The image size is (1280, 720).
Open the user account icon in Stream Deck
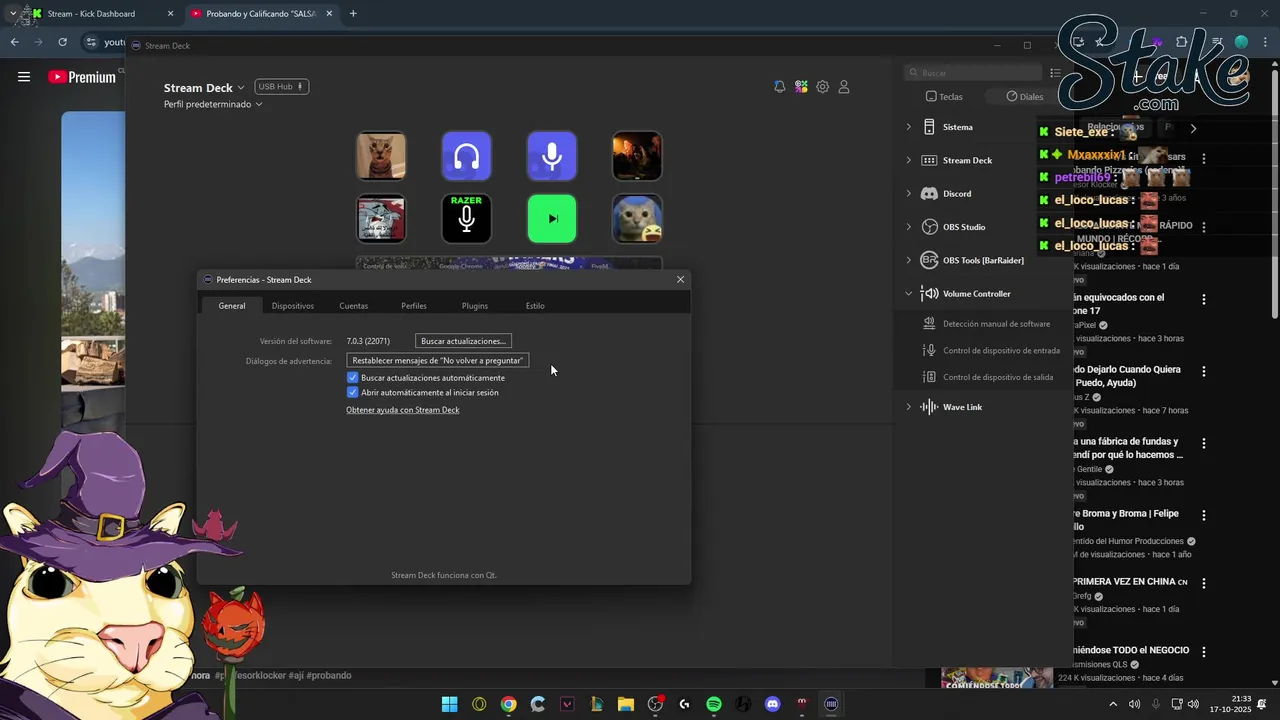[x=844, y=87]
